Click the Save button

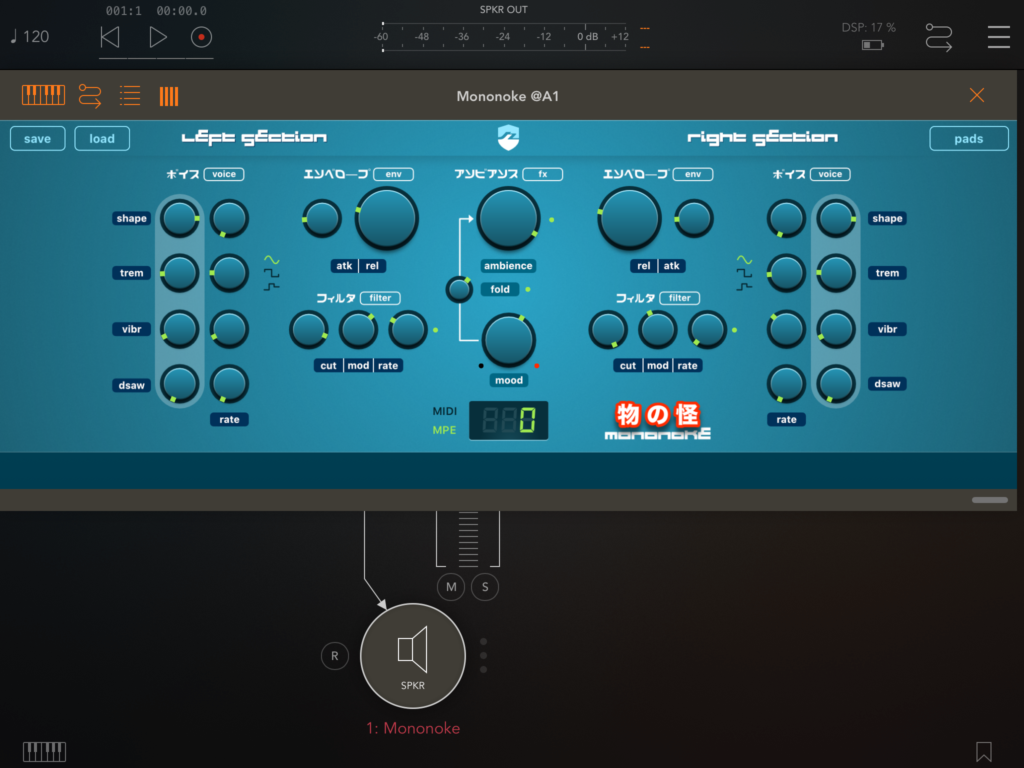coord(37,138)
